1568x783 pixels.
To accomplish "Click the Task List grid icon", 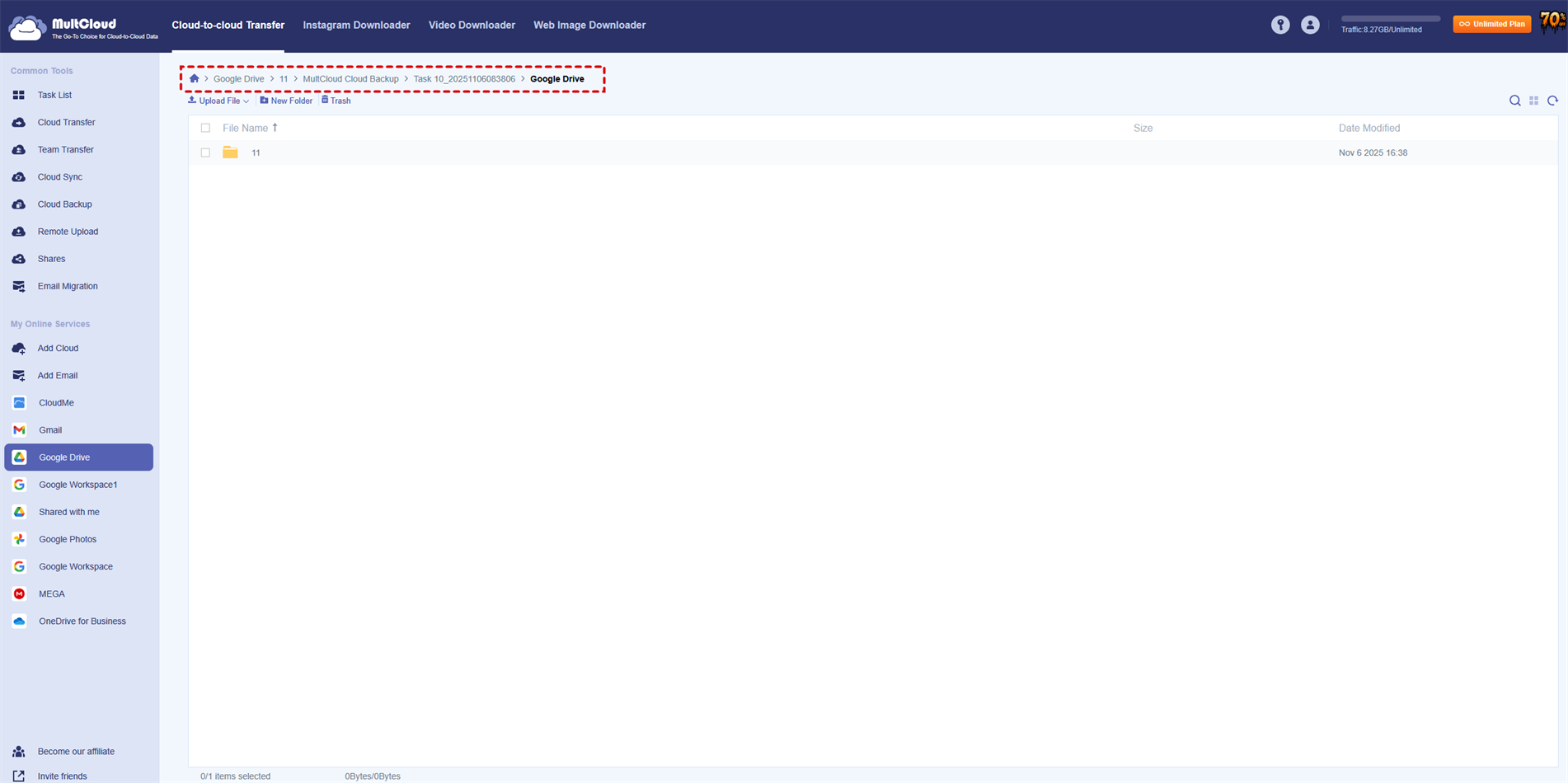I will click(19, 95).
